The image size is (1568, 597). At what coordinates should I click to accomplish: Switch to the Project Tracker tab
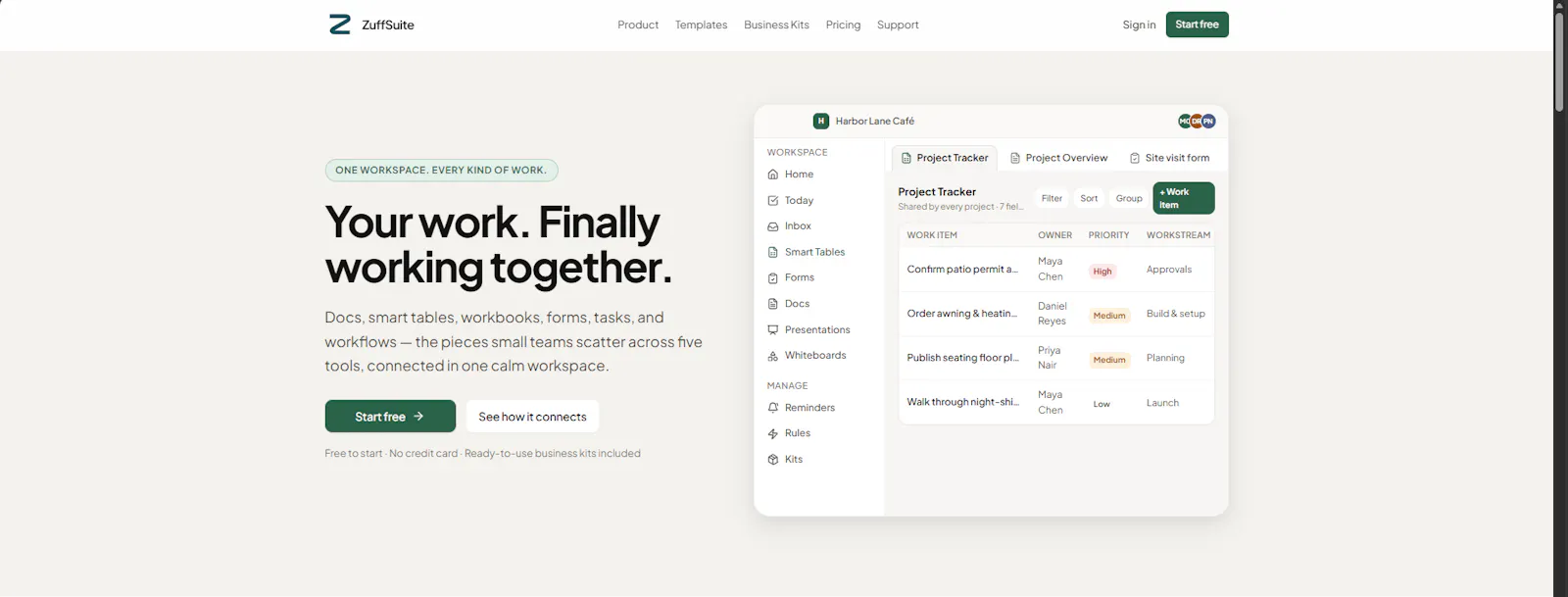click(x=944, y=158)
